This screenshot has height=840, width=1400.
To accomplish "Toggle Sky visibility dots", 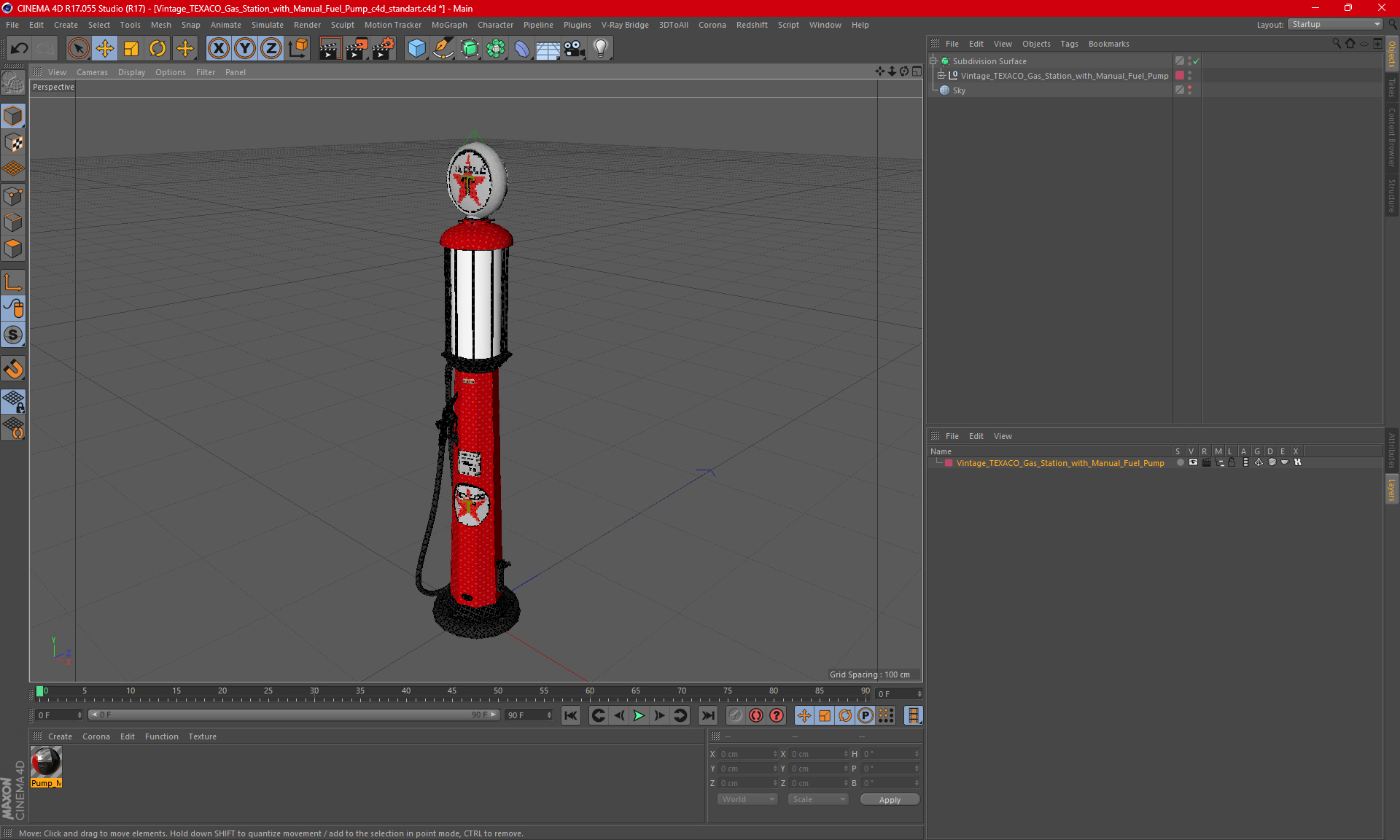I will coord(1189,90).
